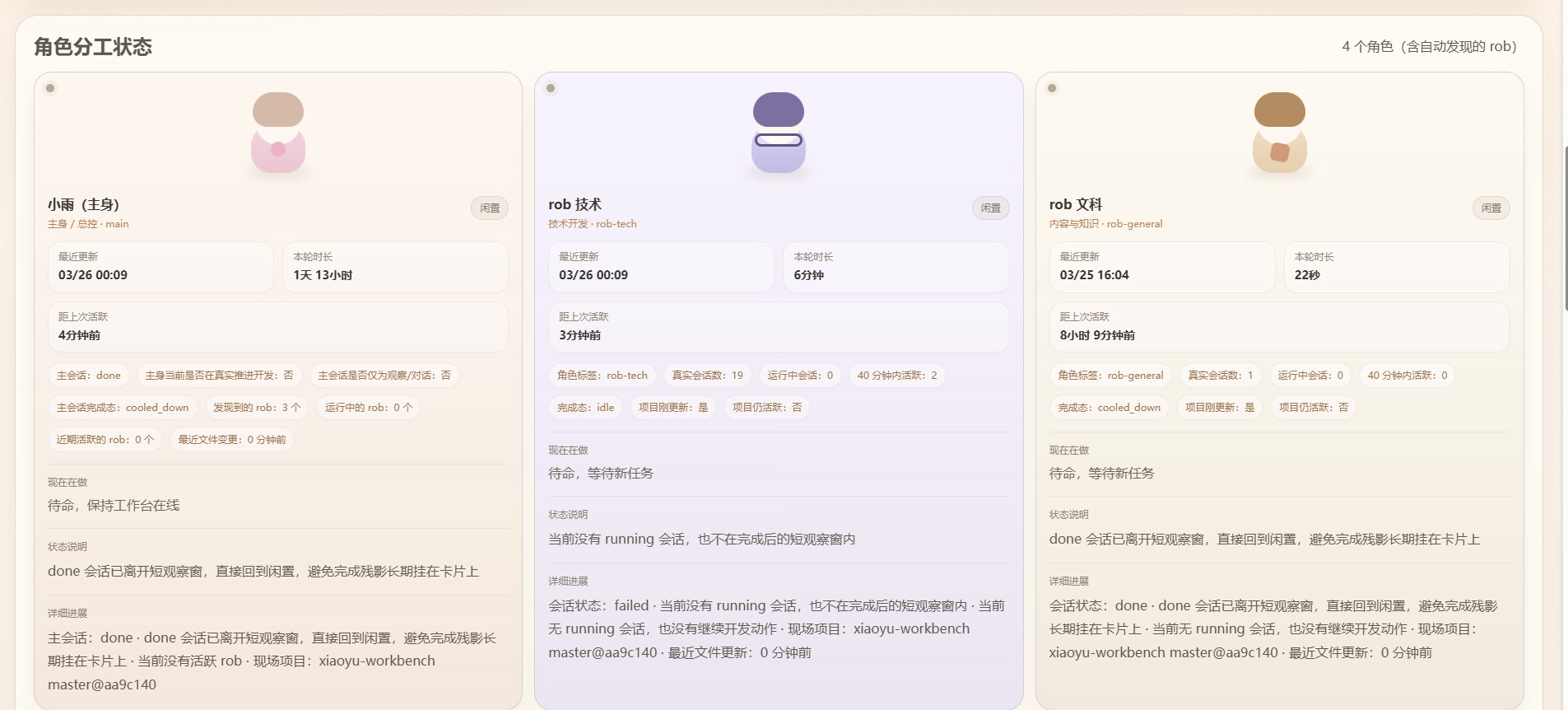Click 闲置 badge on rob 技术 card

pyautogui.click(x=991, y=208)
